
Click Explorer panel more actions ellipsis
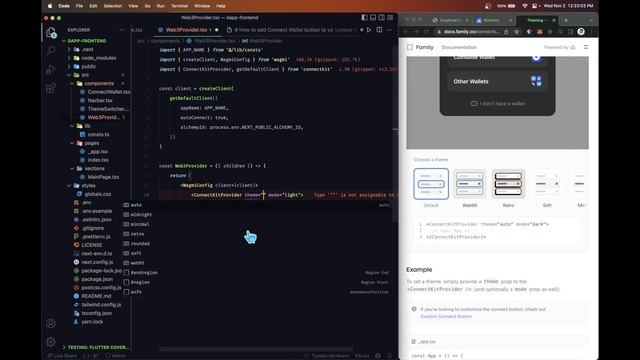(x=122, y=30)
